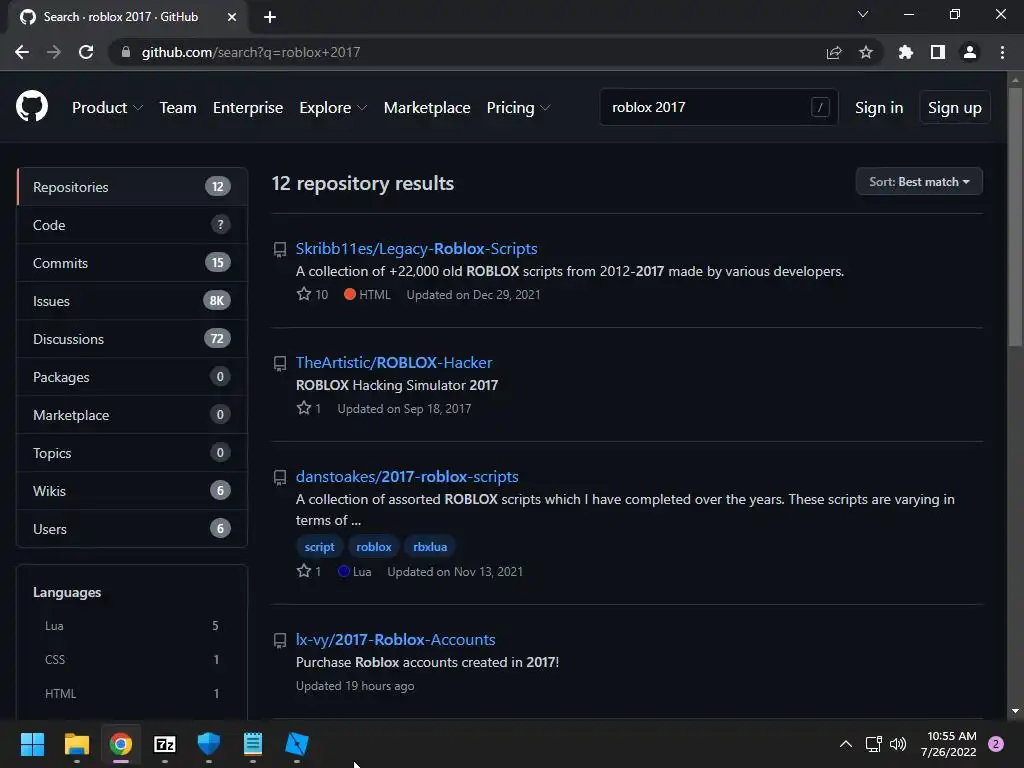Open Marketplace in the top navigation

click(x=426, y=108)
